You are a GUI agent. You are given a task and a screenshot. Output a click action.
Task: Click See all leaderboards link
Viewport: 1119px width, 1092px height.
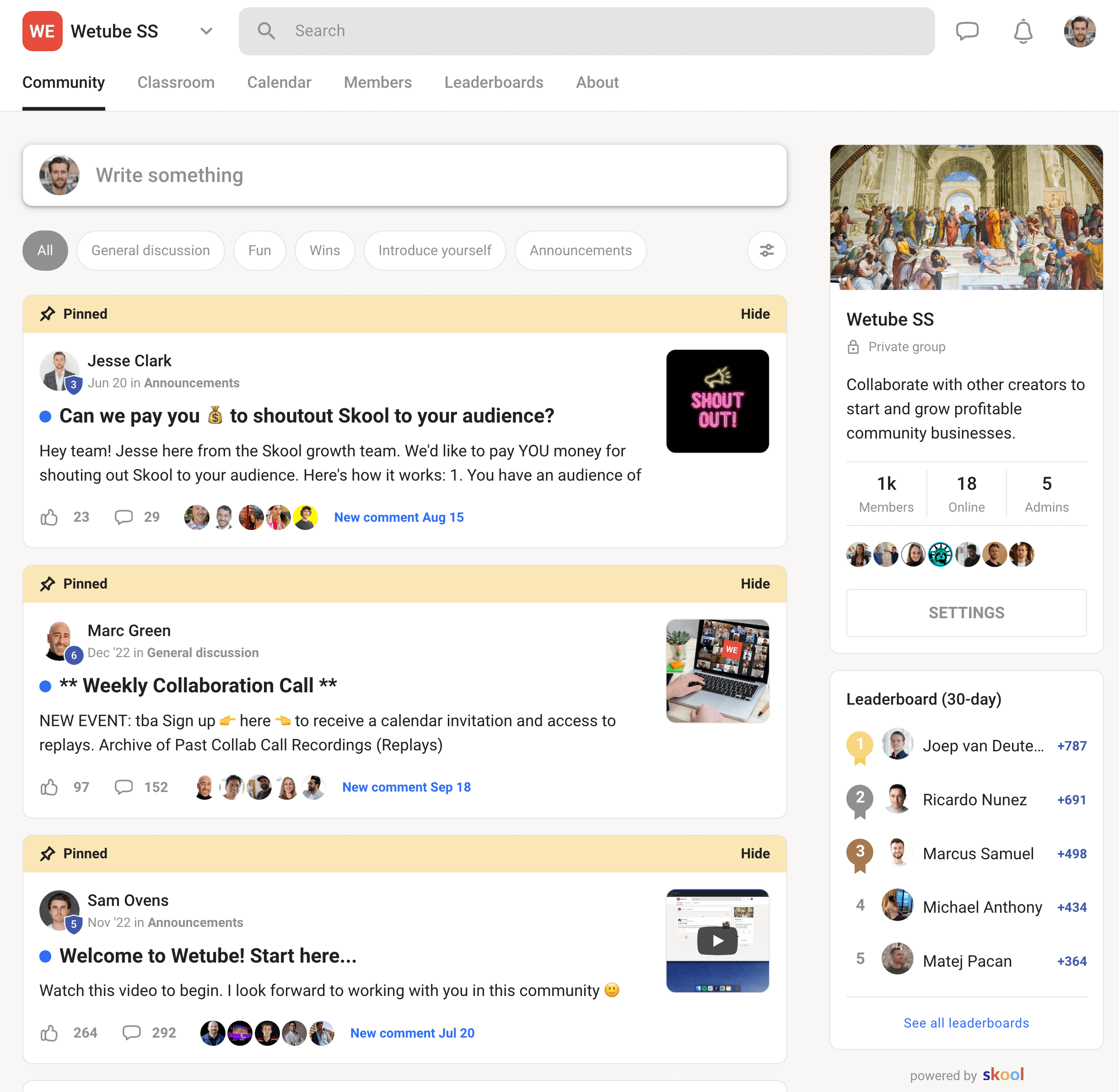pos(966,1022)
